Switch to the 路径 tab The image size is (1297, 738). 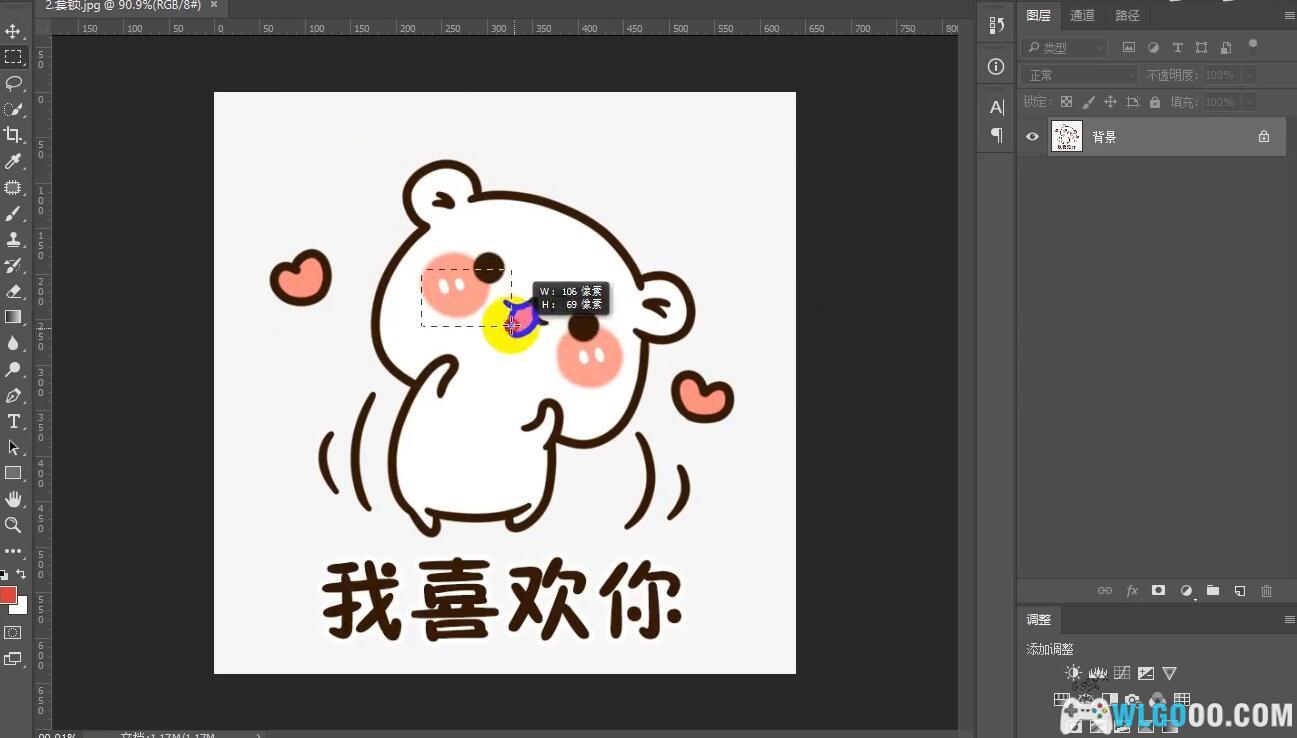tap(1127, 15)
